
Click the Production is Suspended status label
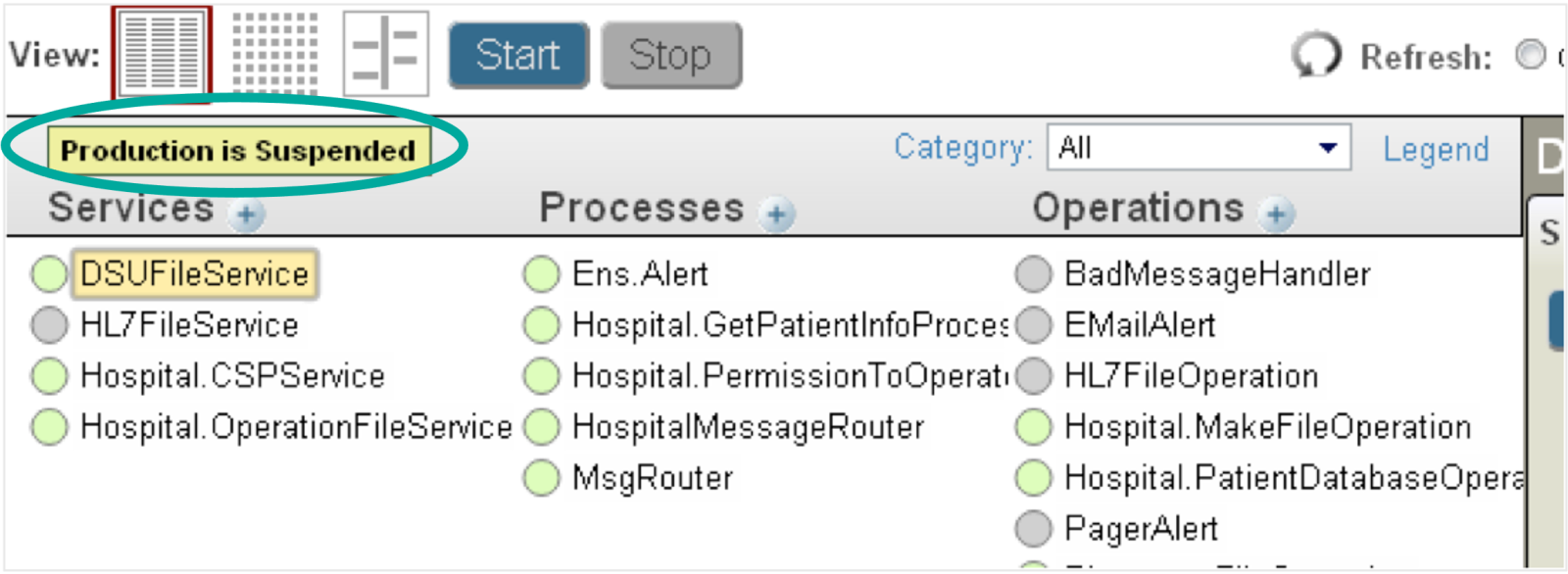(x=238, y=151)
